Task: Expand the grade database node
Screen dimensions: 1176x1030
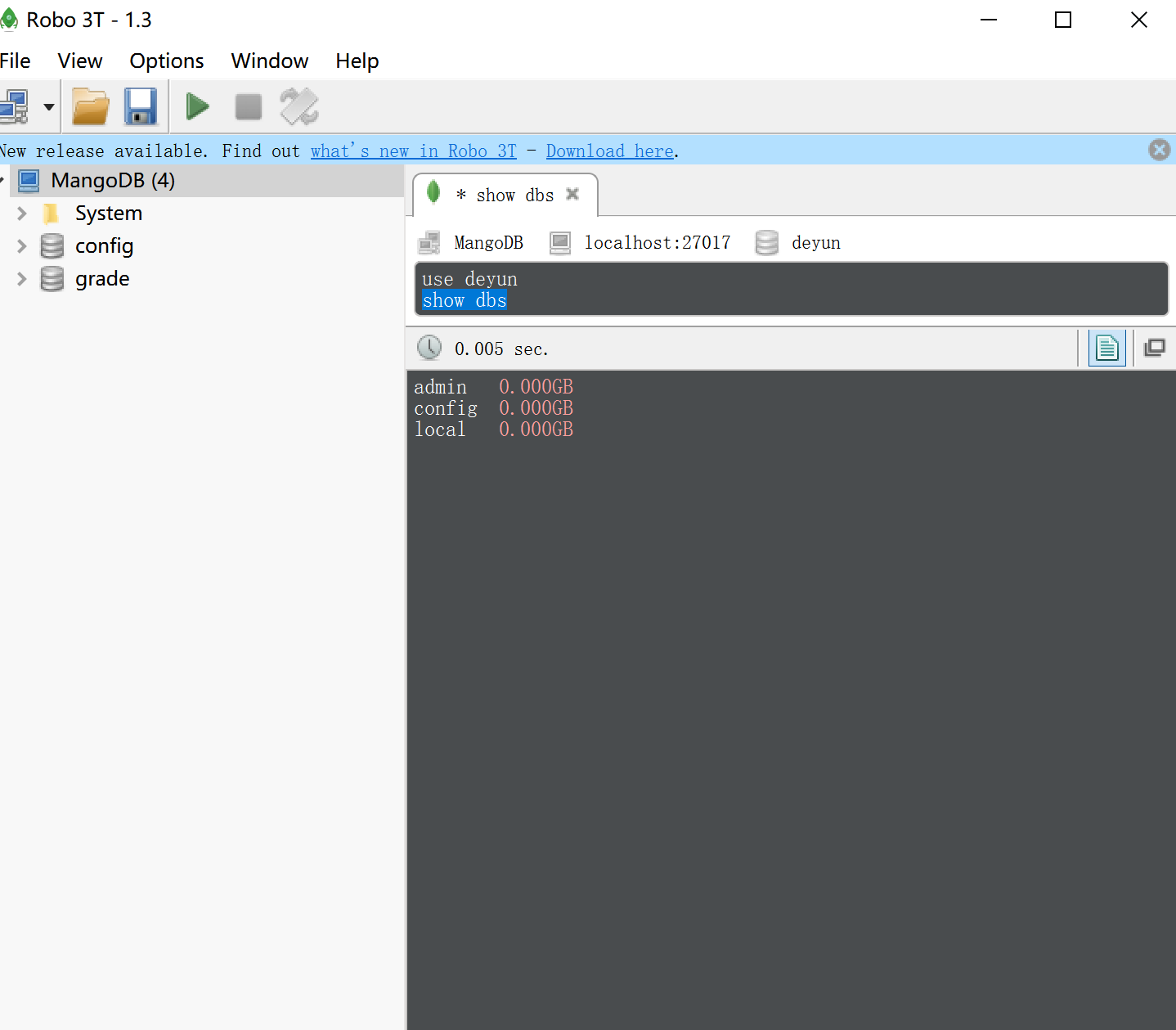Action: coord(22,279)
